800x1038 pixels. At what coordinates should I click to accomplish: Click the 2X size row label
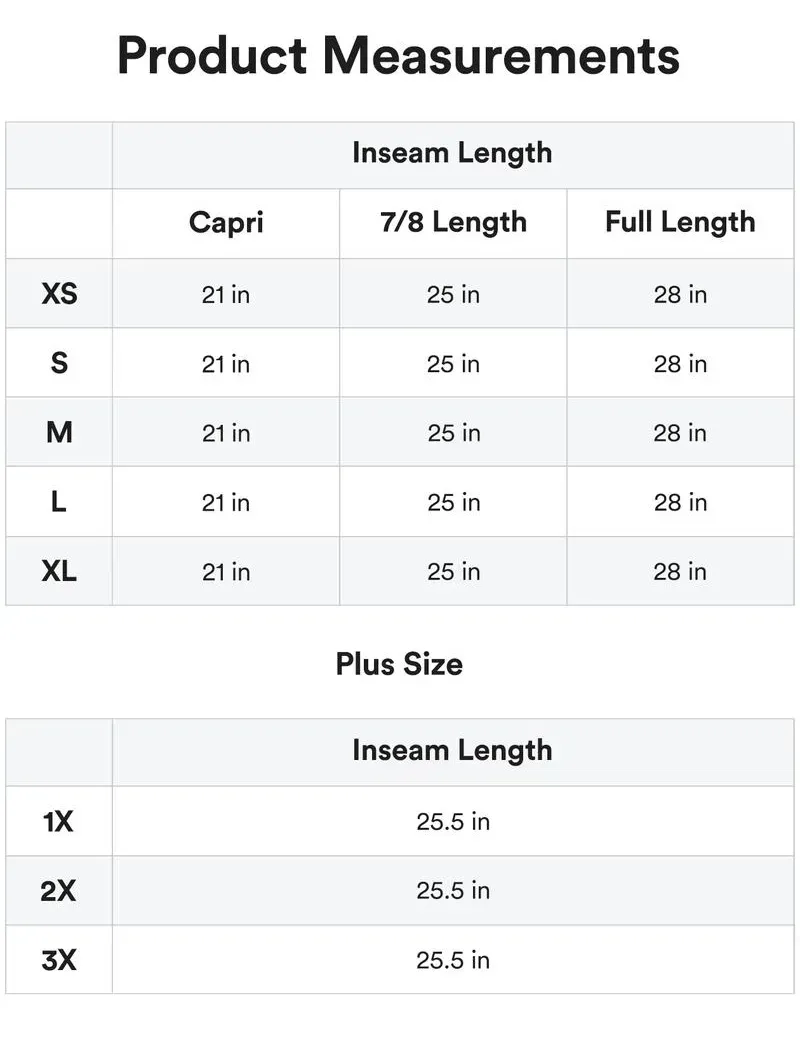point(59,890)
